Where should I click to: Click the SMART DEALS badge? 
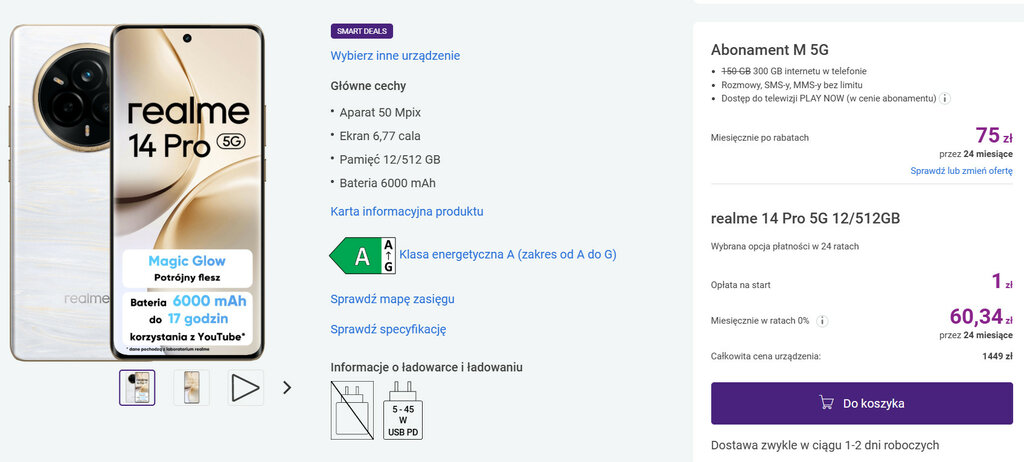361,31
